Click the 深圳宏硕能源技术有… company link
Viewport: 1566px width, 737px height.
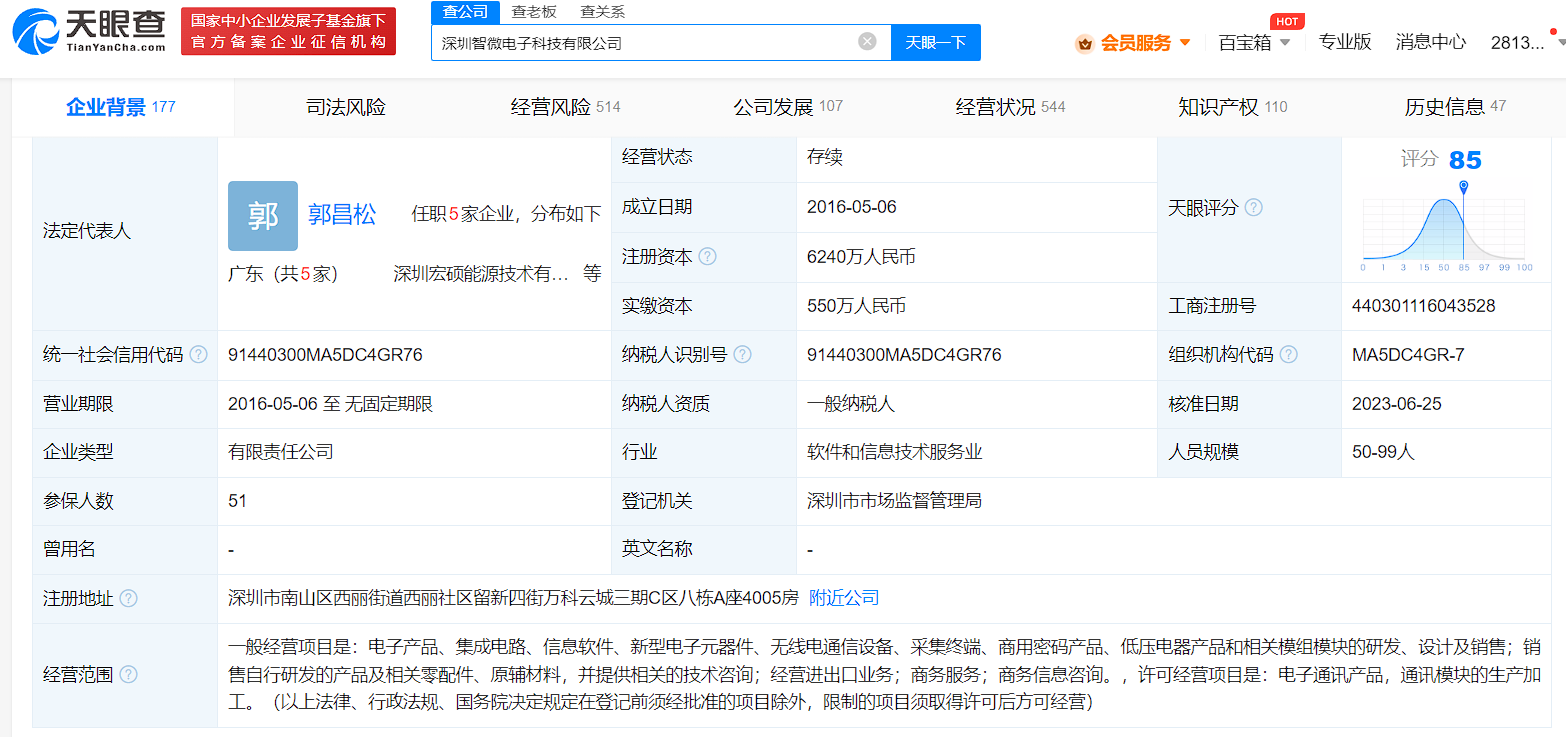[481, 274]
